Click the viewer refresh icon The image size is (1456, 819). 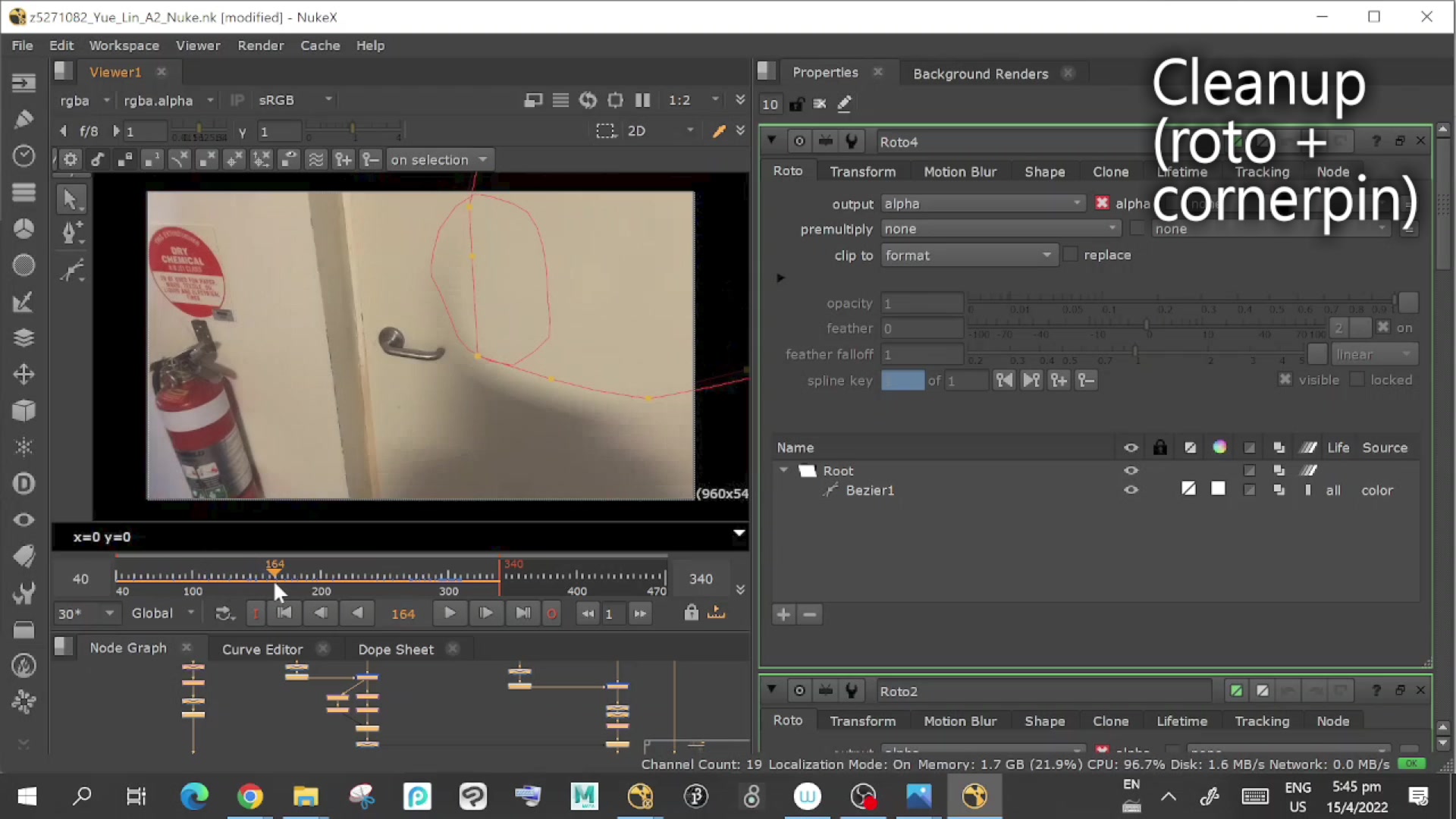tap(588, 100)
